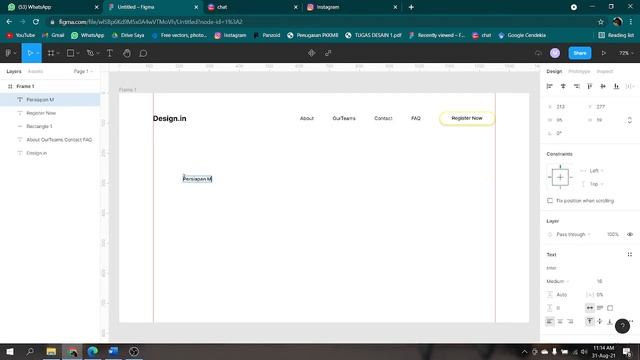The height and width of the screenshot is (360, 640).
Task: Click the link icon in top toolbar
Action: click(x=328, y=53)
